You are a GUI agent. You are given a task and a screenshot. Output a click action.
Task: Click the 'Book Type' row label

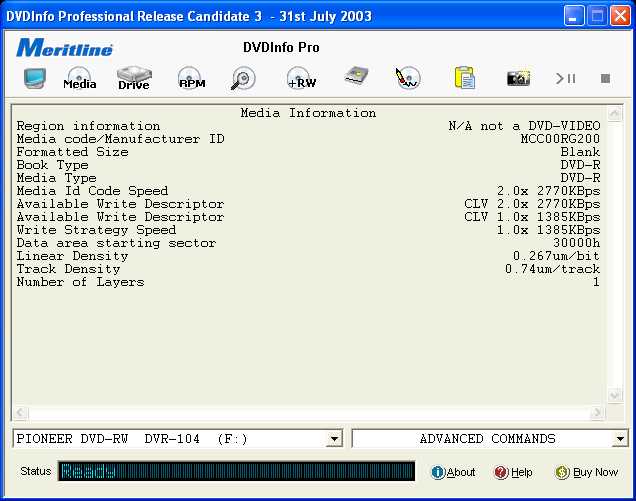click(x=52, y=165)
